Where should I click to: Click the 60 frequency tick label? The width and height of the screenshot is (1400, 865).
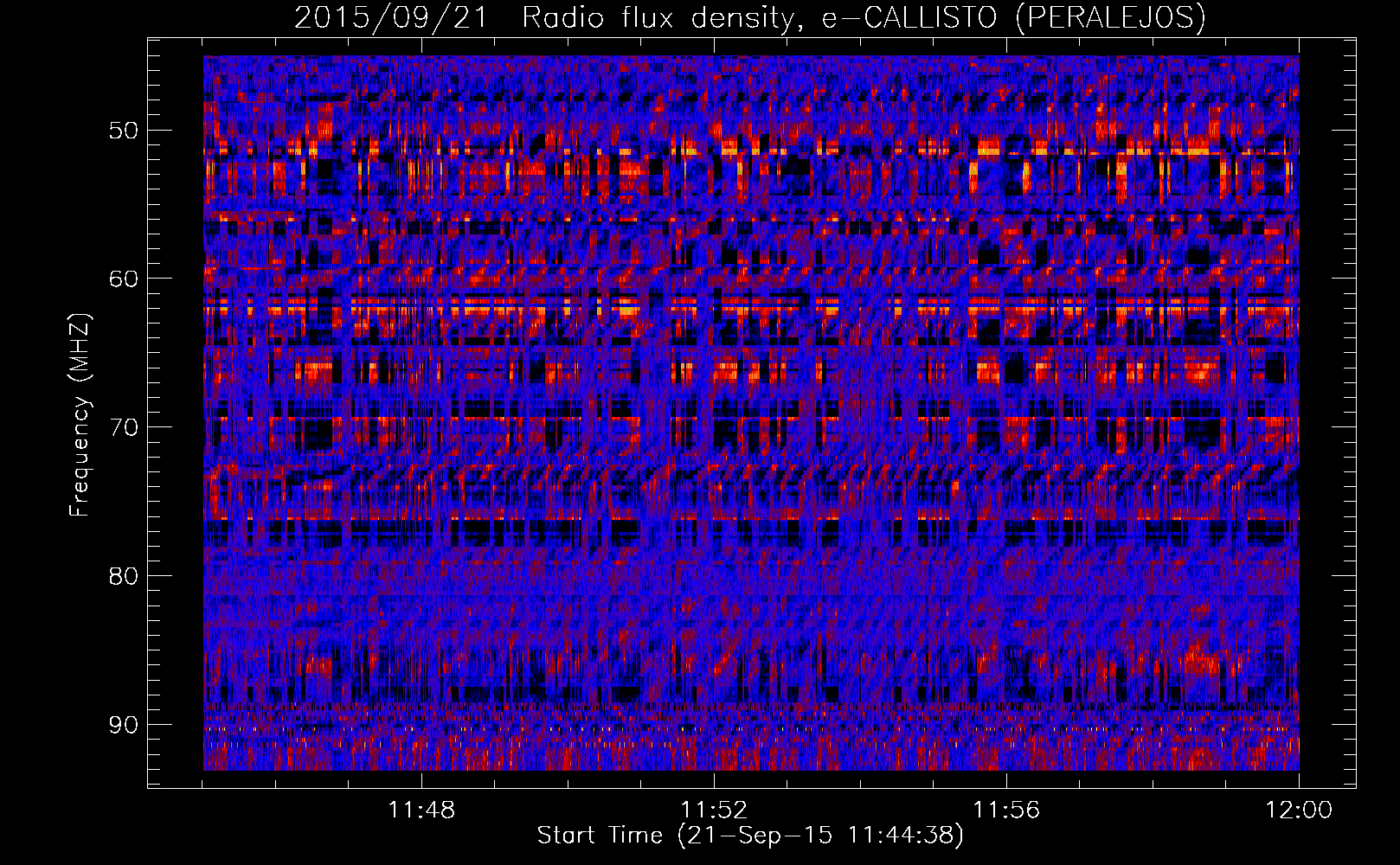pos(123,279)
